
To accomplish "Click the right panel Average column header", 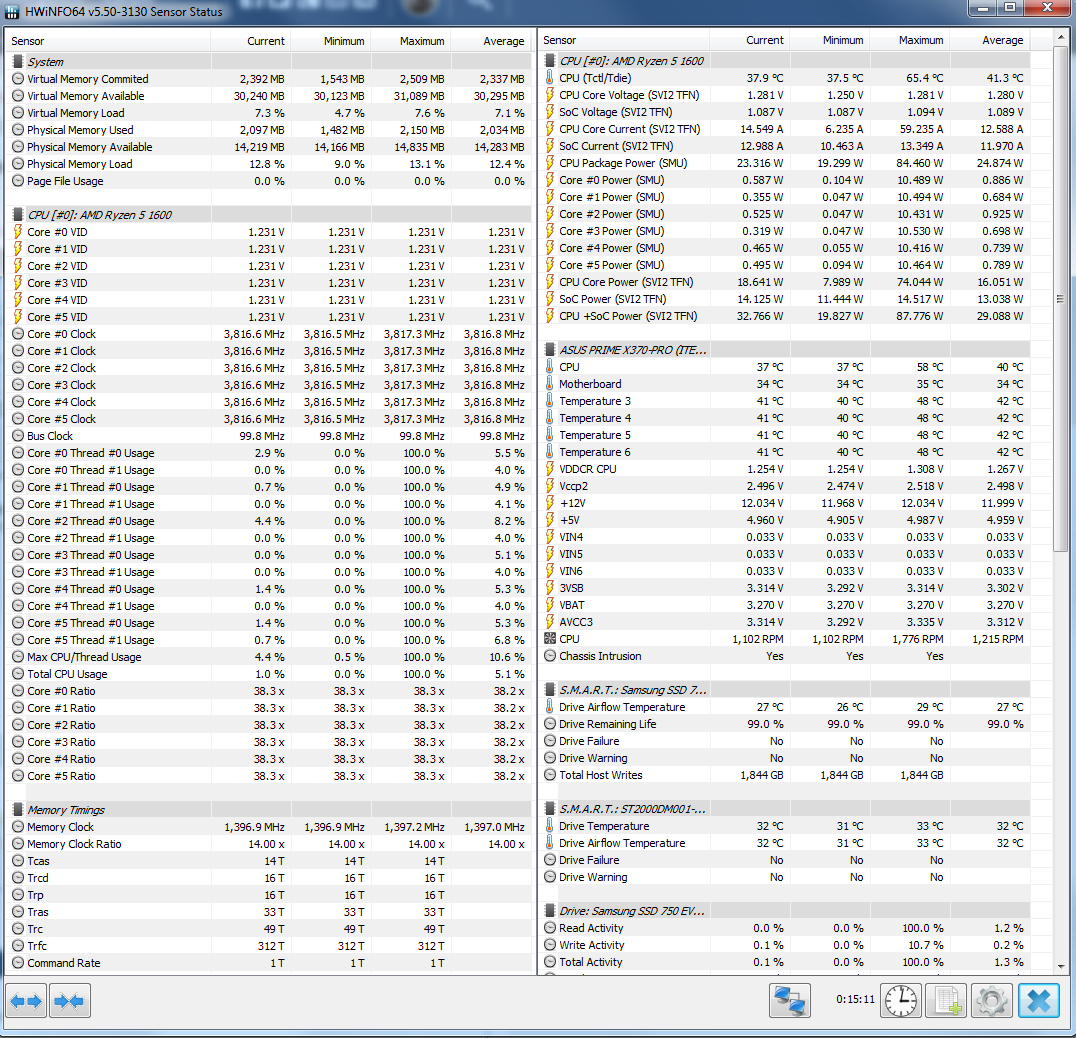I will [990, 40].
